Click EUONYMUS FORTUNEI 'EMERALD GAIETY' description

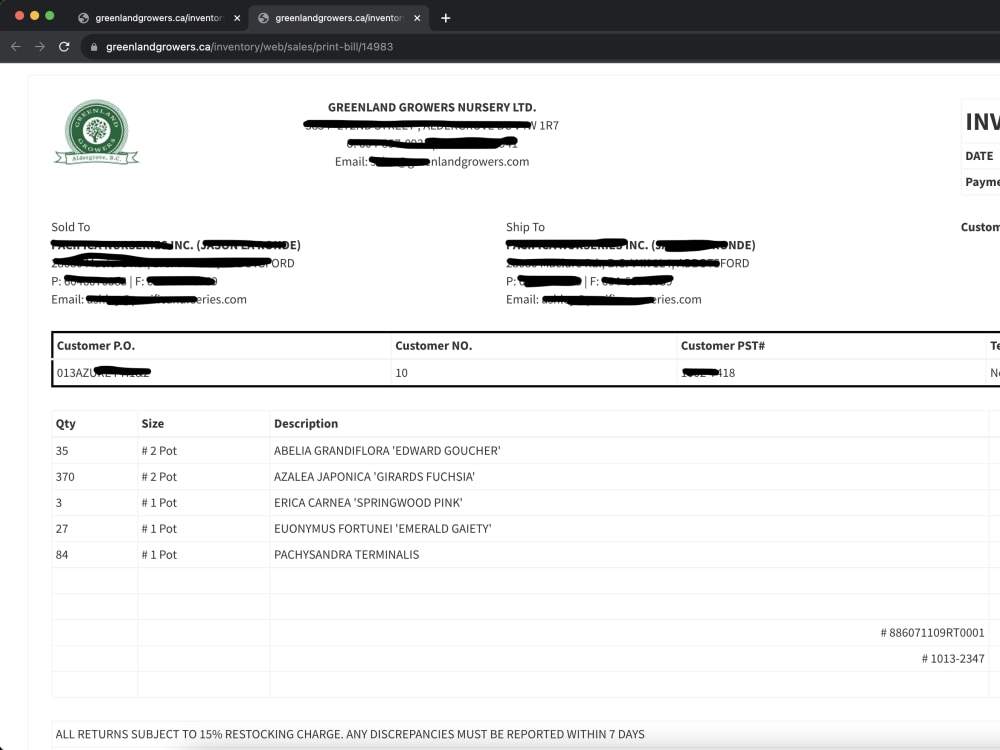click(383, 529)
